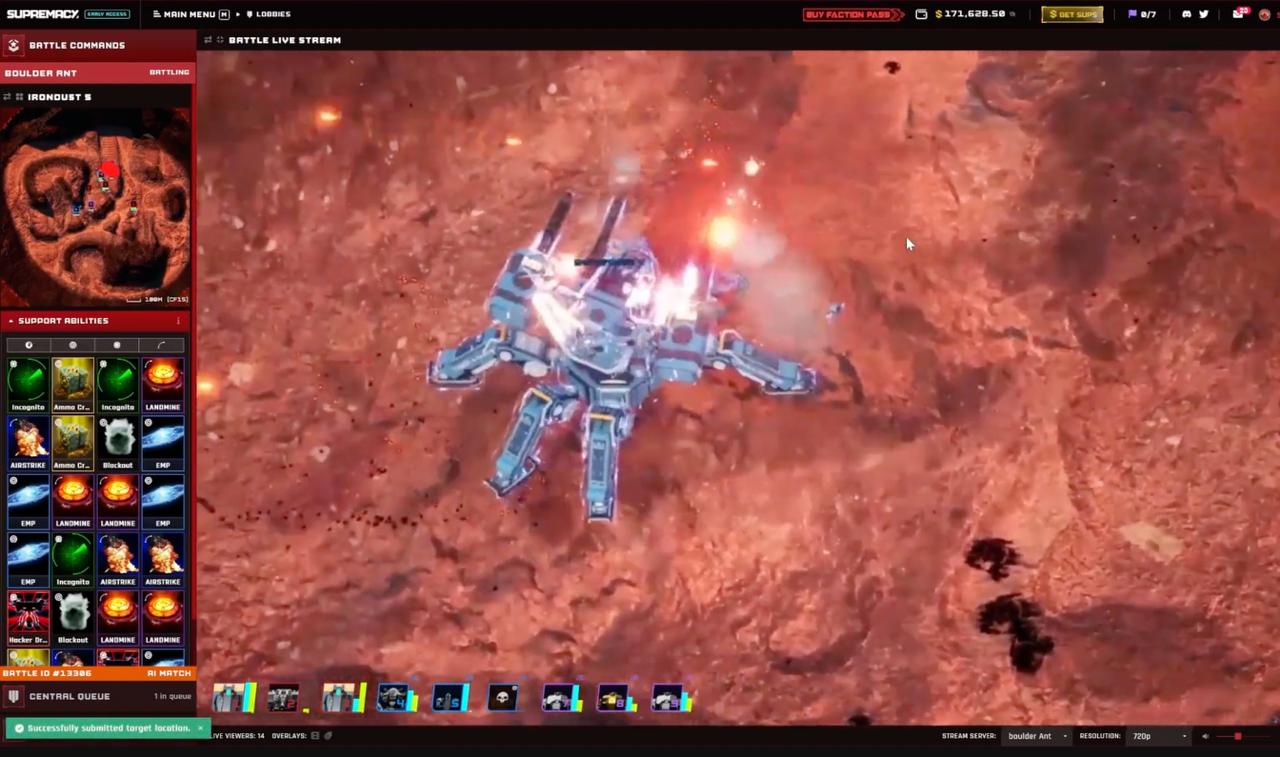Toggle the second overlays icon
1280x757 pixels.
point(328,736)
